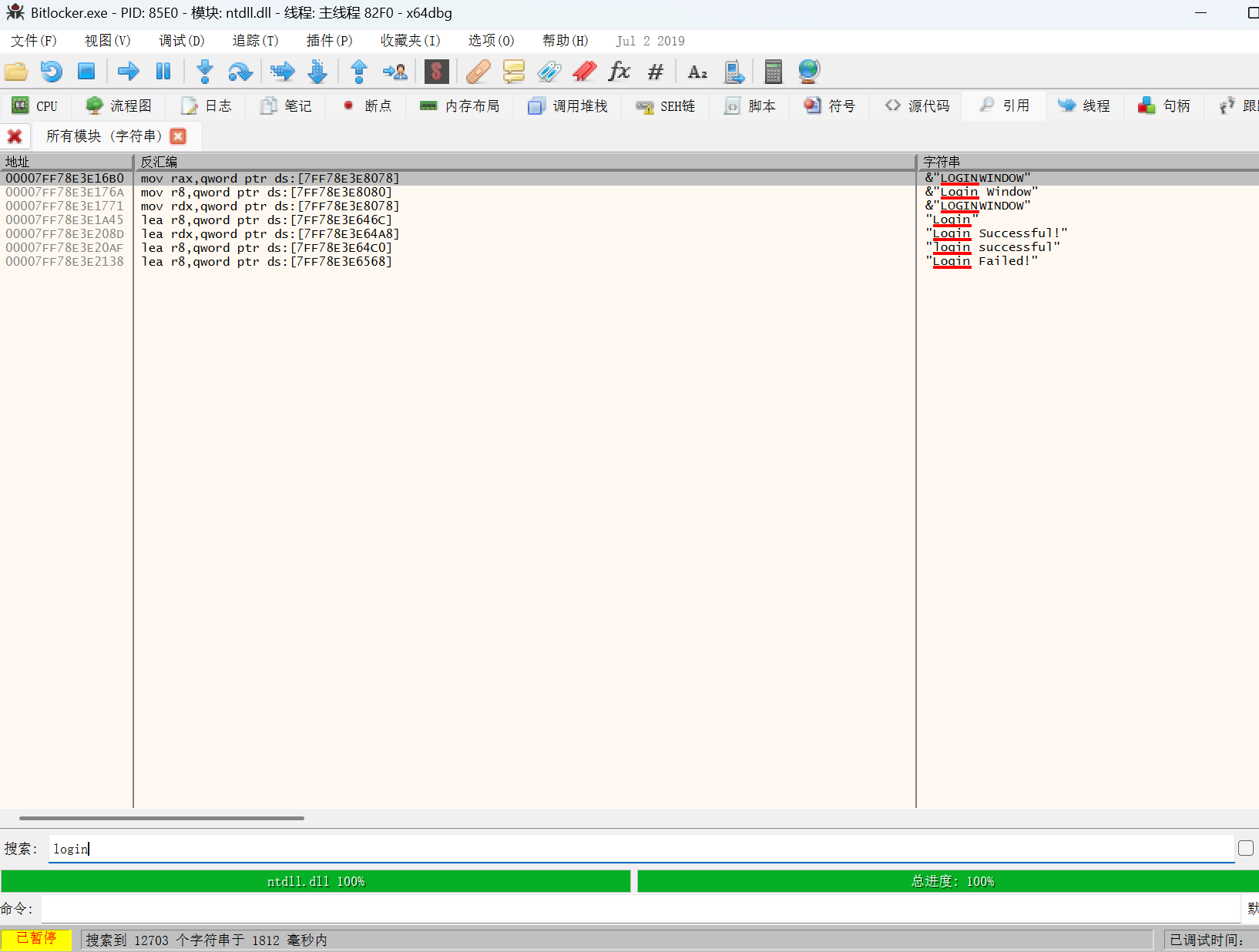Screen dimensions: 1259x952
Task: Open the Scylla plugin icon
Action: pos(436,72)
